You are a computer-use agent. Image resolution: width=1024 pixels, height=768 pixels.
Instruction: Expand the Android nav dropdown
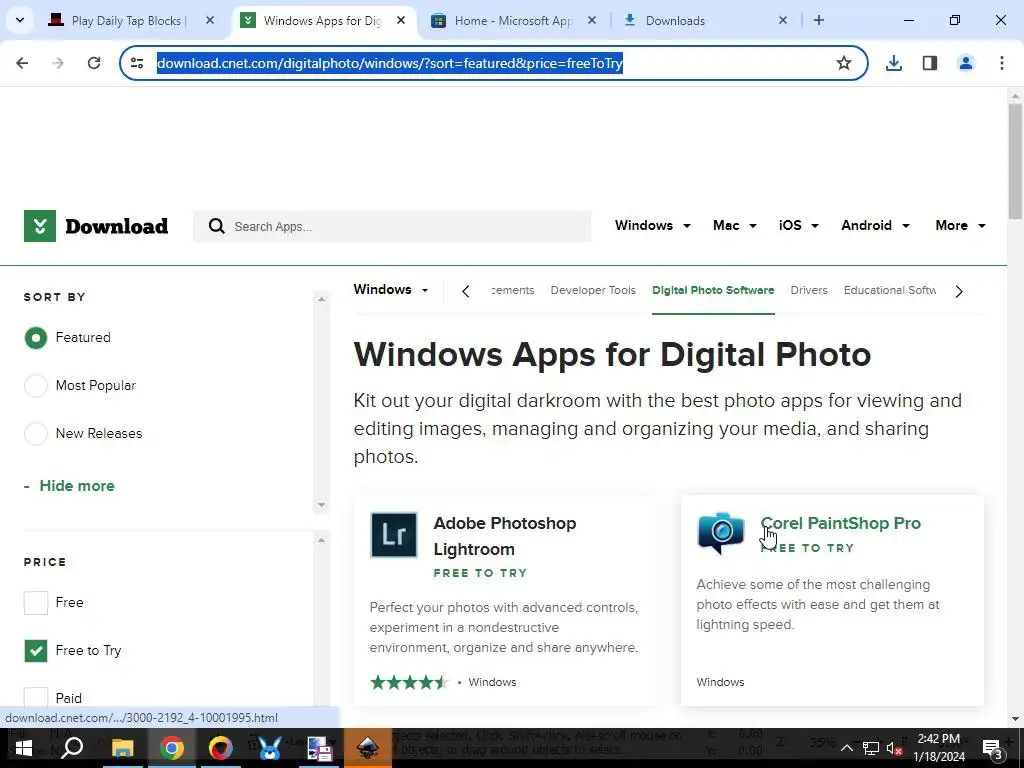[875, 225]
